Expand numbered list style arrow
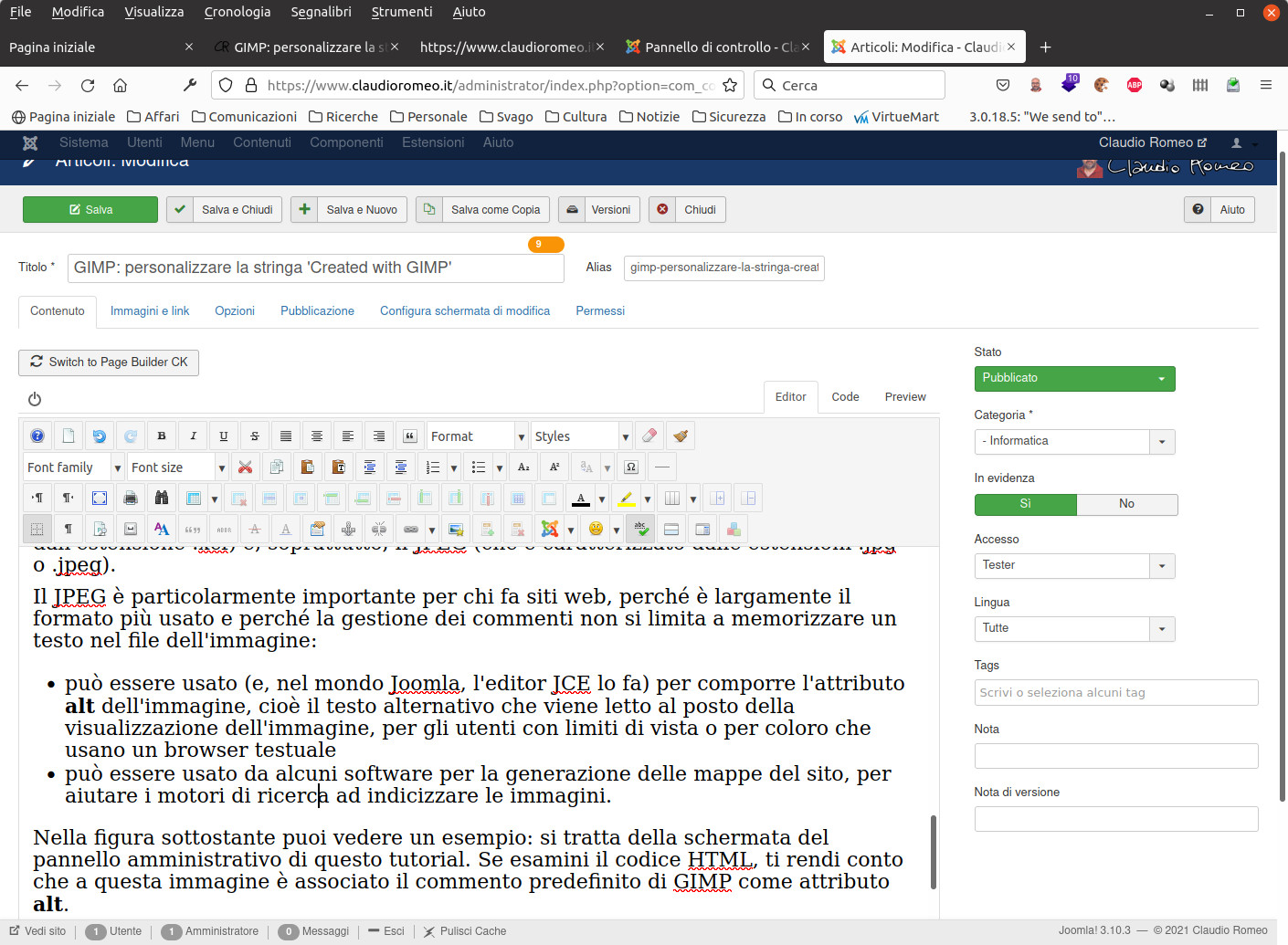 pyautogui.click(x=453, y=467)
